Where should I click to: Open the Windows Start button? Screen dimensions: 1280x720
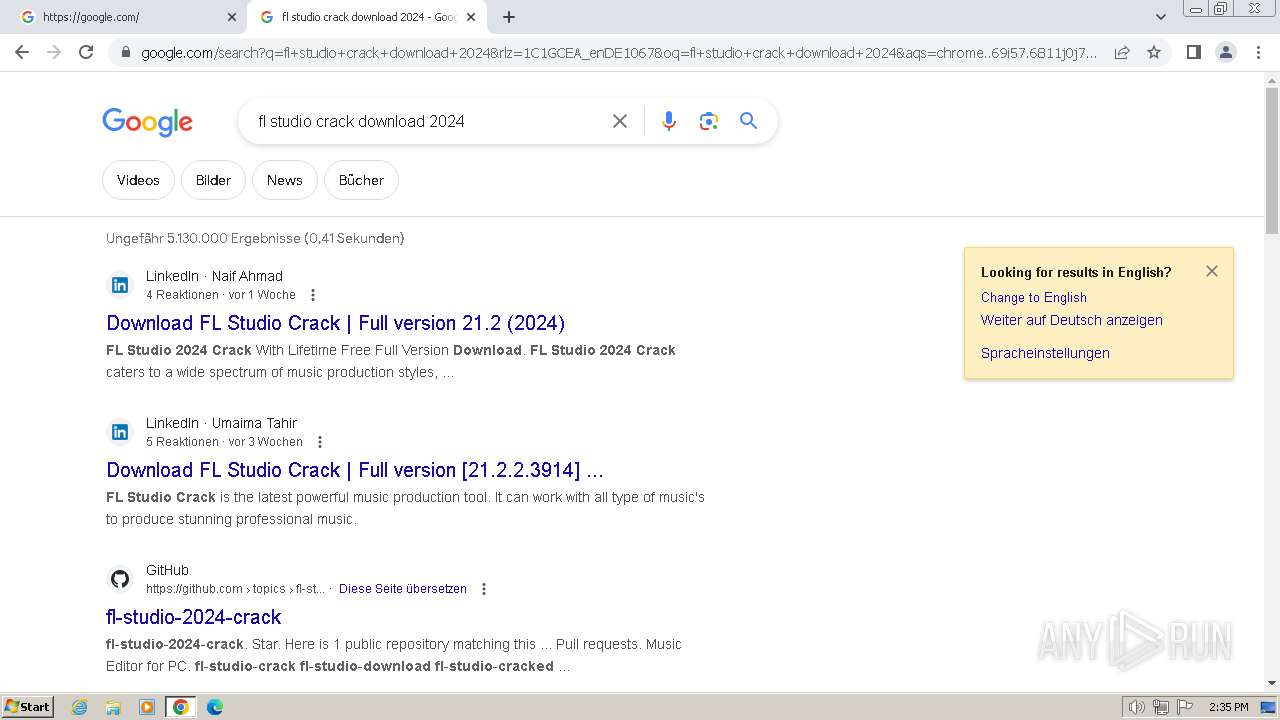28,707
